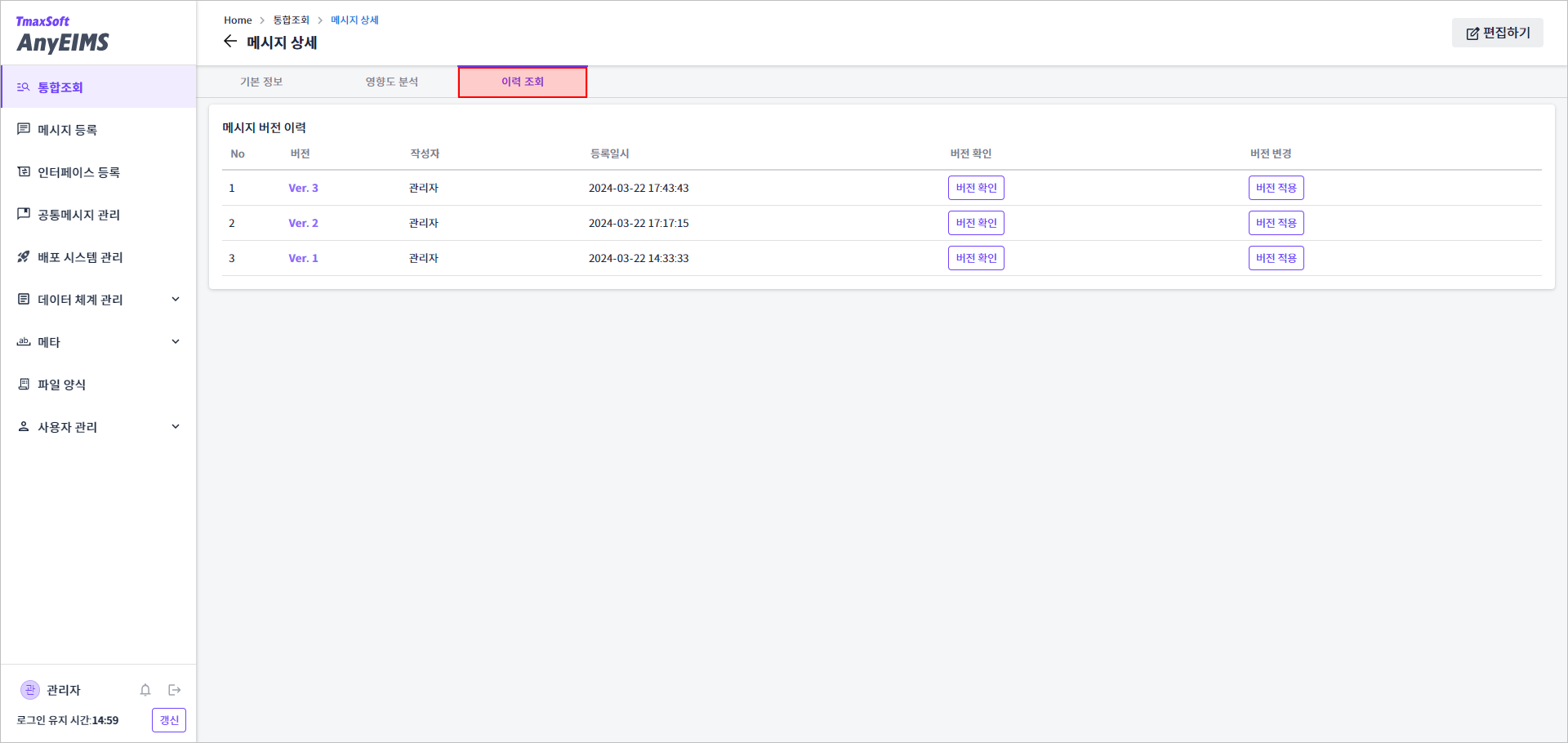This screenshot has width=1568, height=743.
Task: Click 통합조회 in the breadcrumb
Action: tap(291, 20)
